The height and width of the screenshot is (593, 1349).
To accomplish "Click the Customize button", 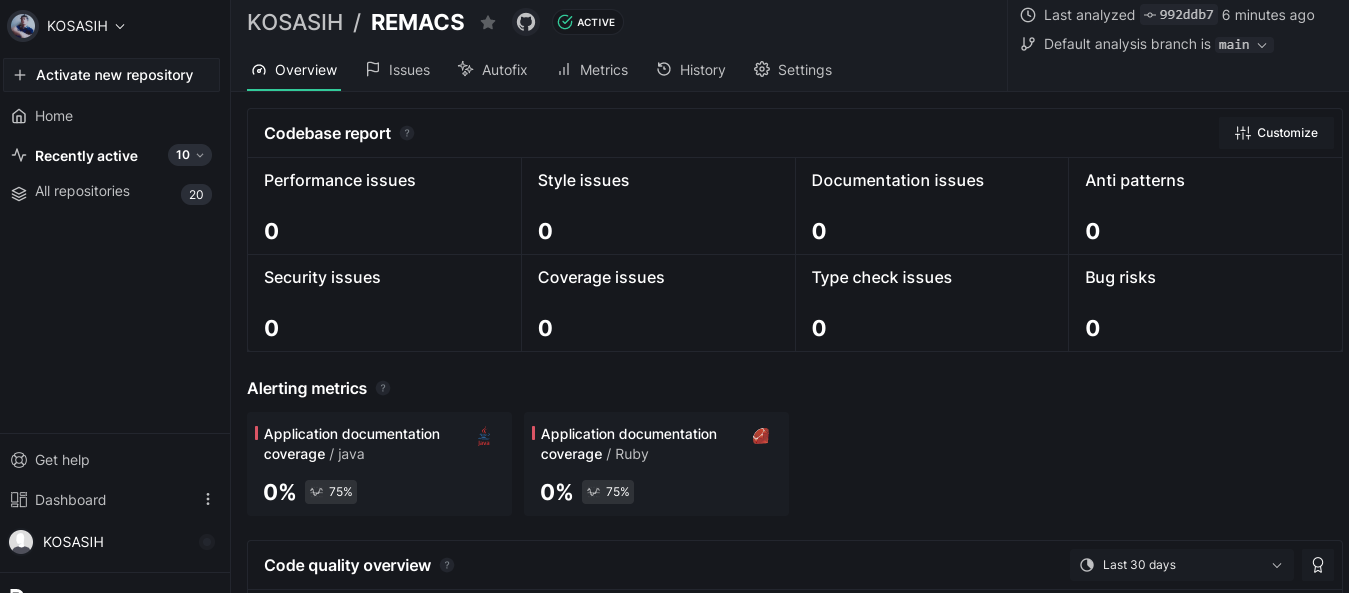I will coord(1276,133).
